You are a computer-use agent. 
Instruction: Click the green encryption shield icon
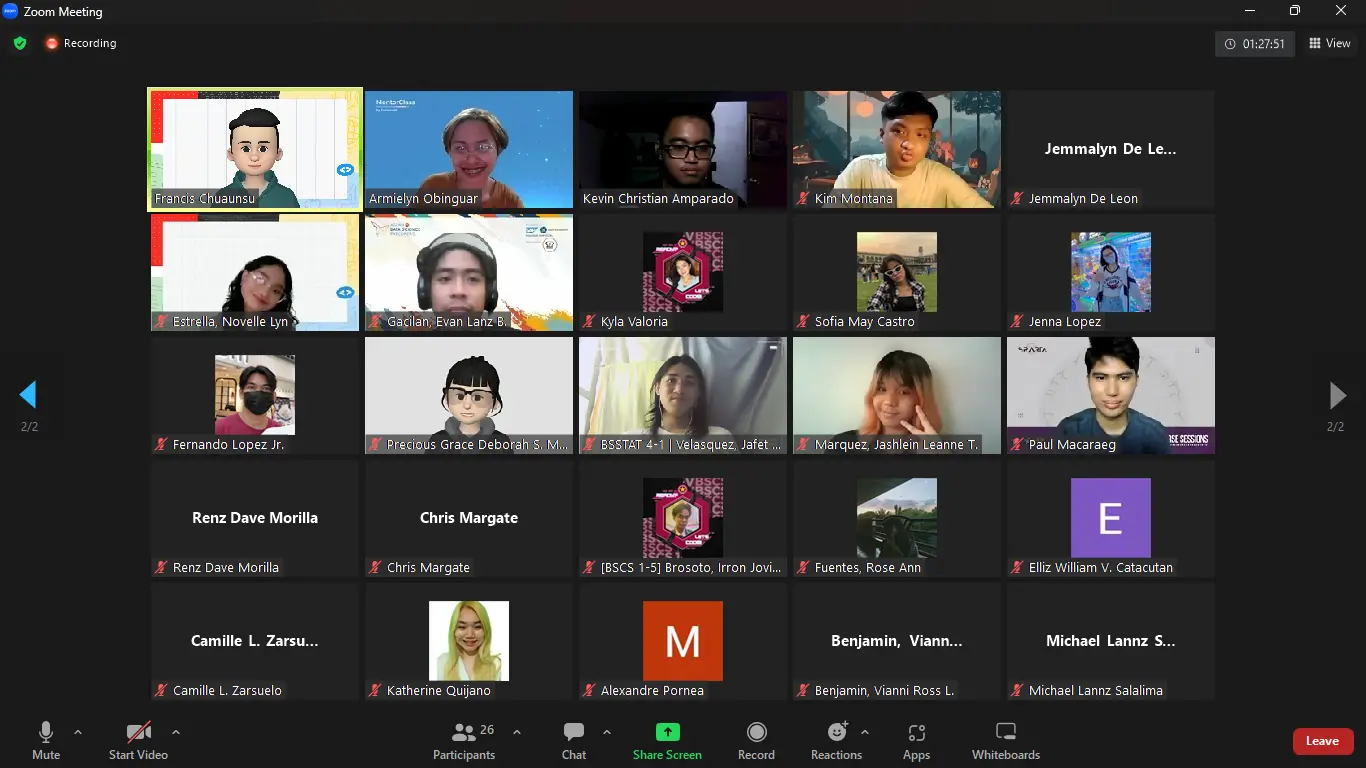(x=20, y=43)
